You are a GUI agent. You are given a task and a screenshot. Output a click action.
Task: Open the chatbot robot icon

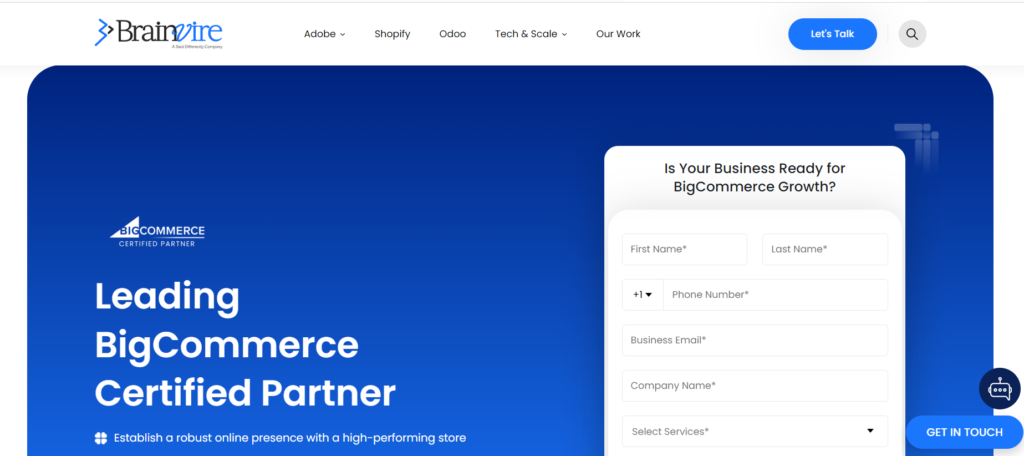point(999,389)
